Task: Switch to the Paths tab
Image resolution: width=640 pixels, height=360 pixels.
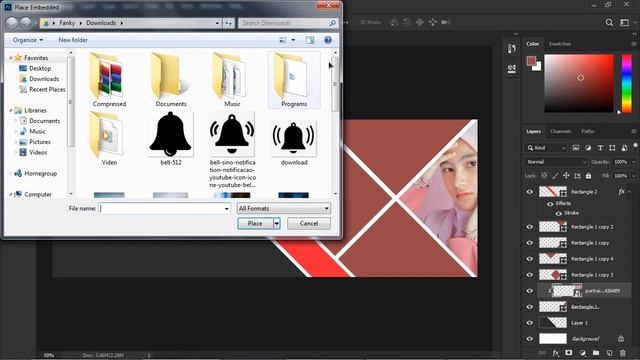Action: pos(588,131)
